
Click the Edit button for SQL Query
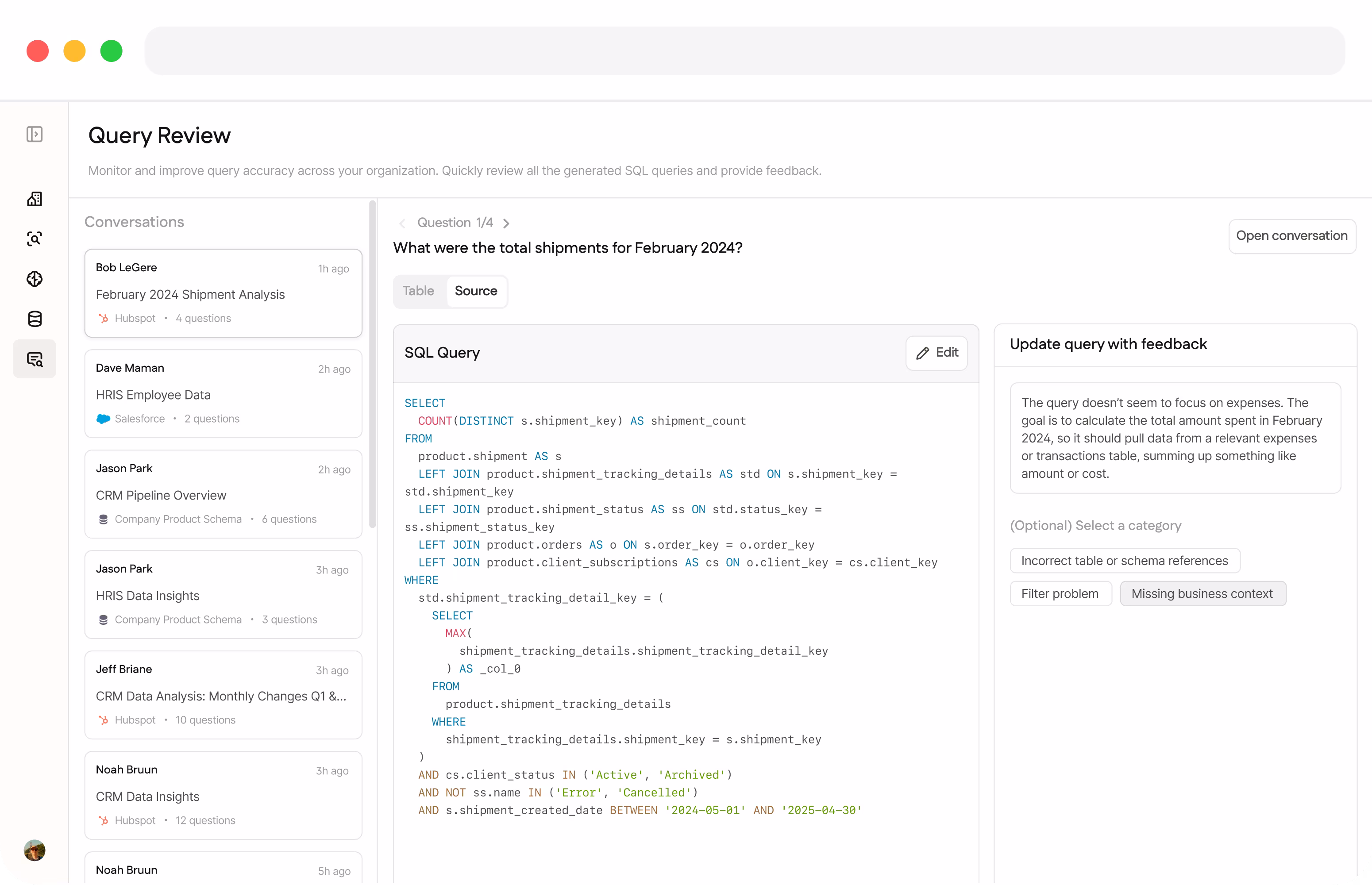point(937,353)
